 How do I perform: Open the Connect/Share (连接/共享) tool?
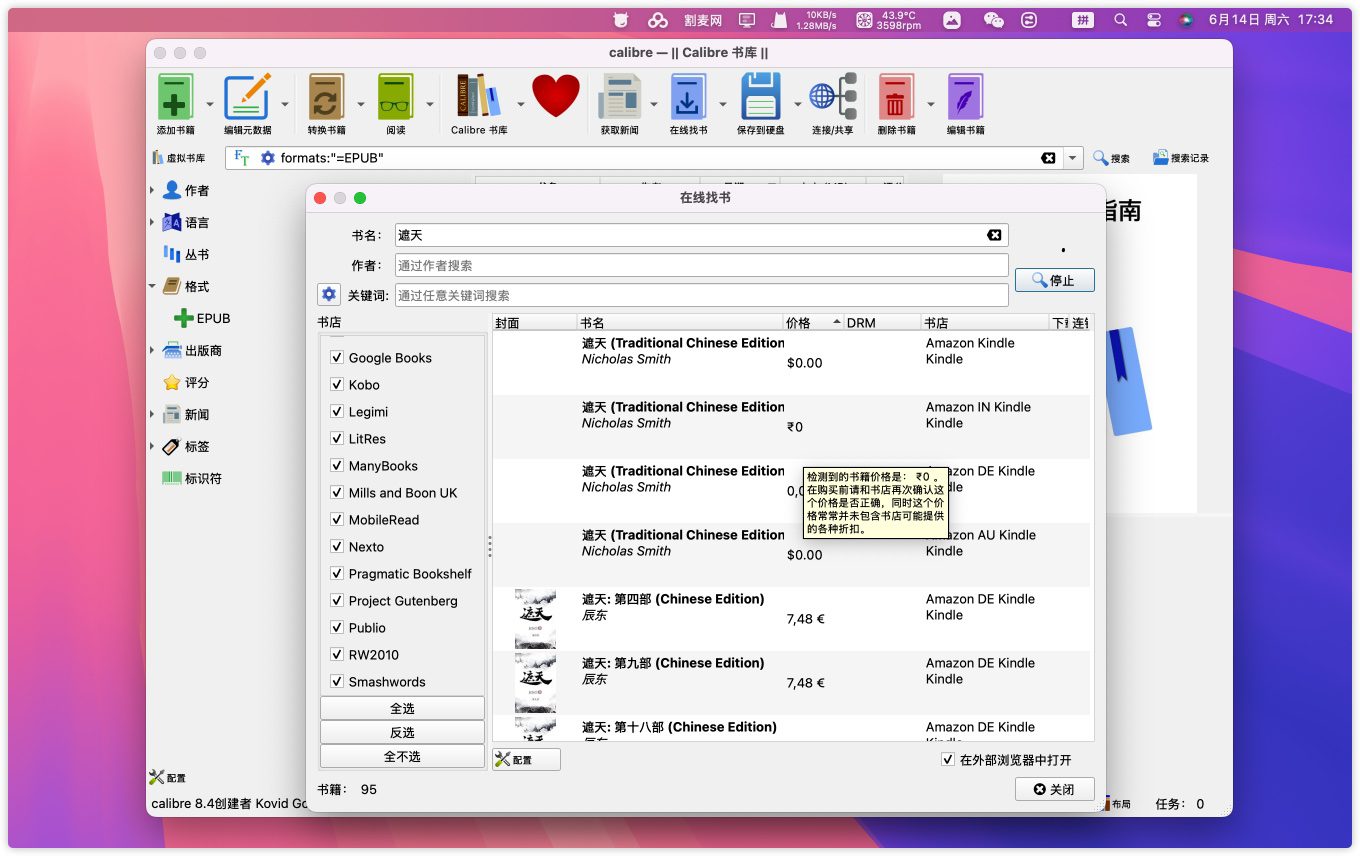832,98
